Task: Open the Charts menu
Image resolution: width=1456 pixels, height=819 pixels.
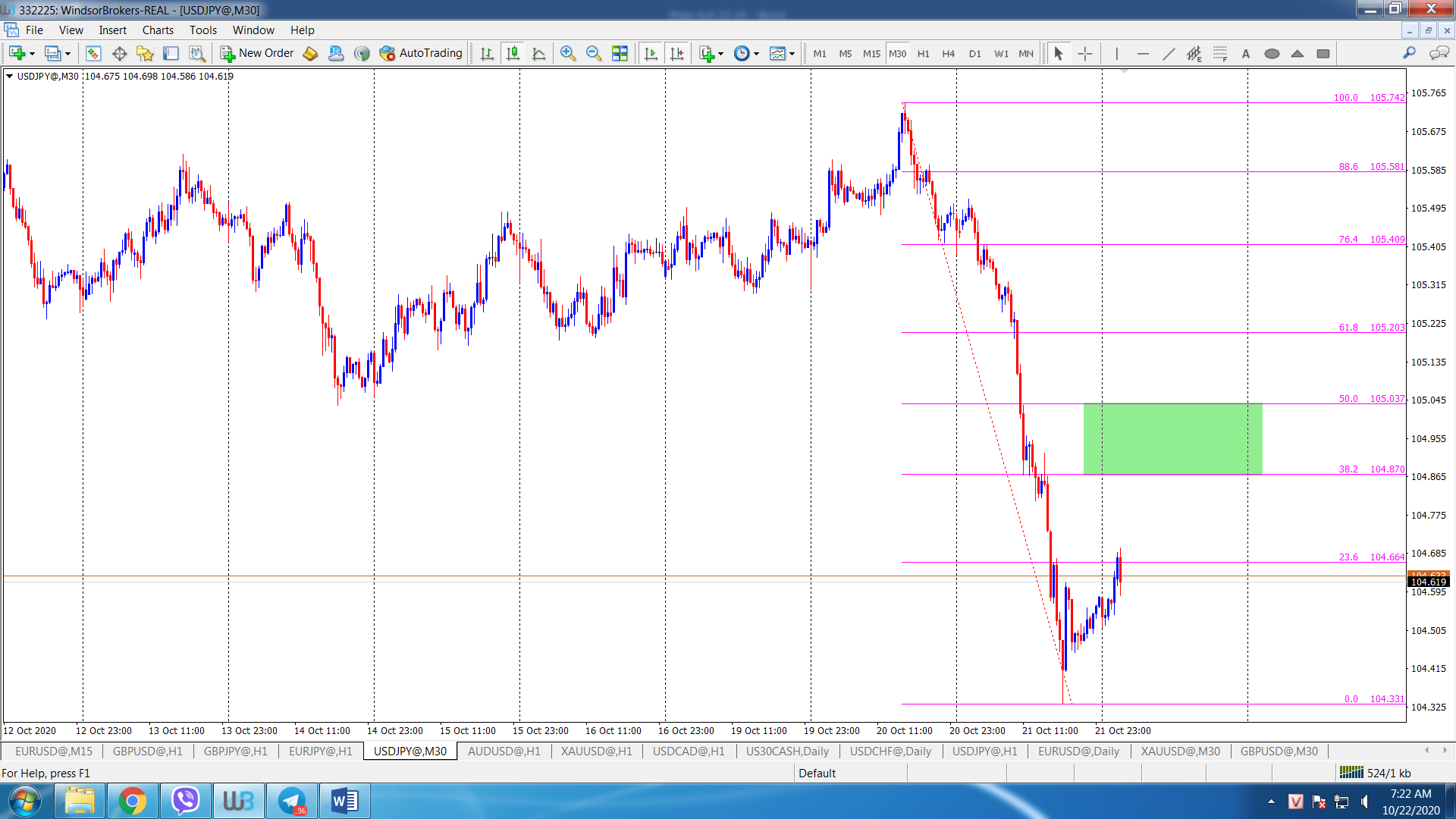Action: click(x=158, y=30)
